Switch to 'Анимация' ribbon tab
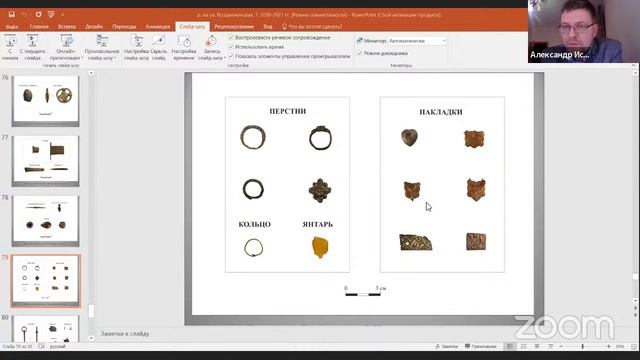The image size is (640, 360). pyautogui.click(x=158, y=27)
